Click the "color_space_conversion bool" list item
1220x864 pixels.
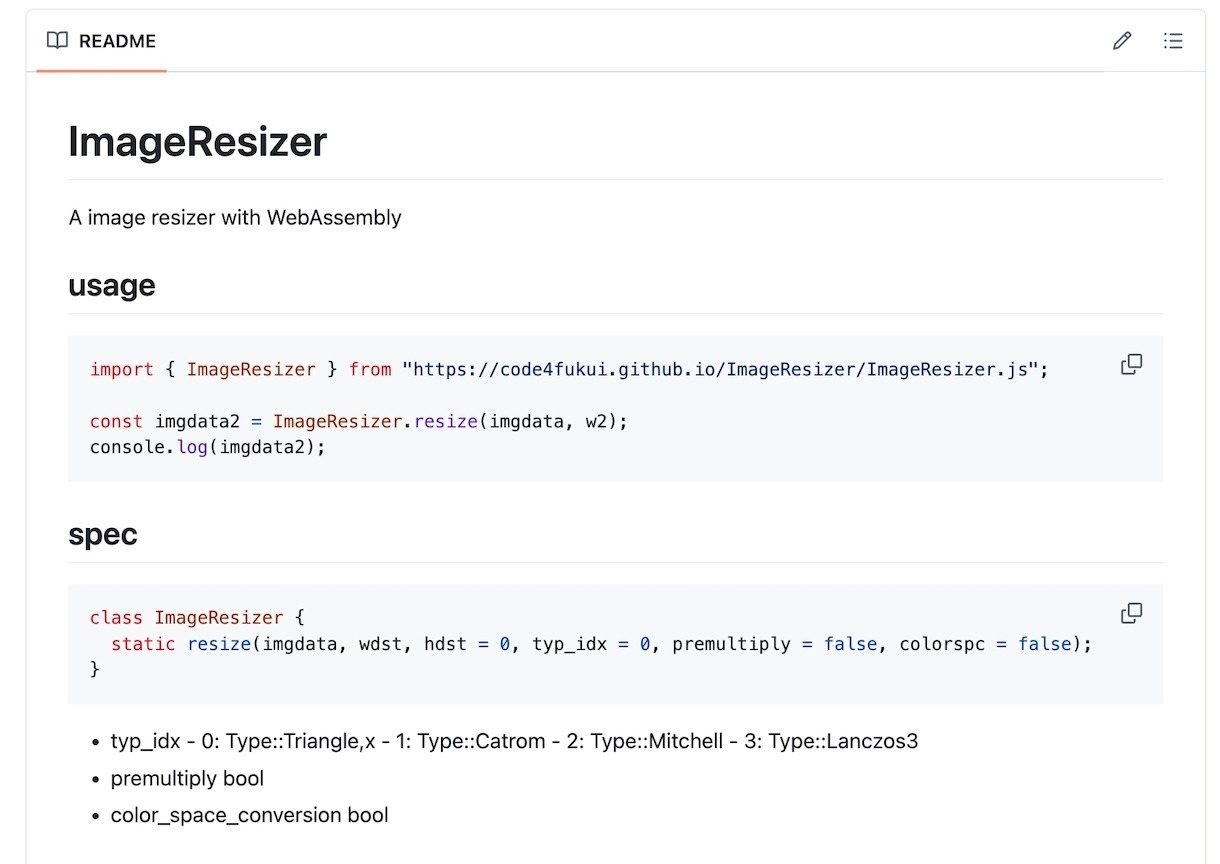(x=249, y=815)
